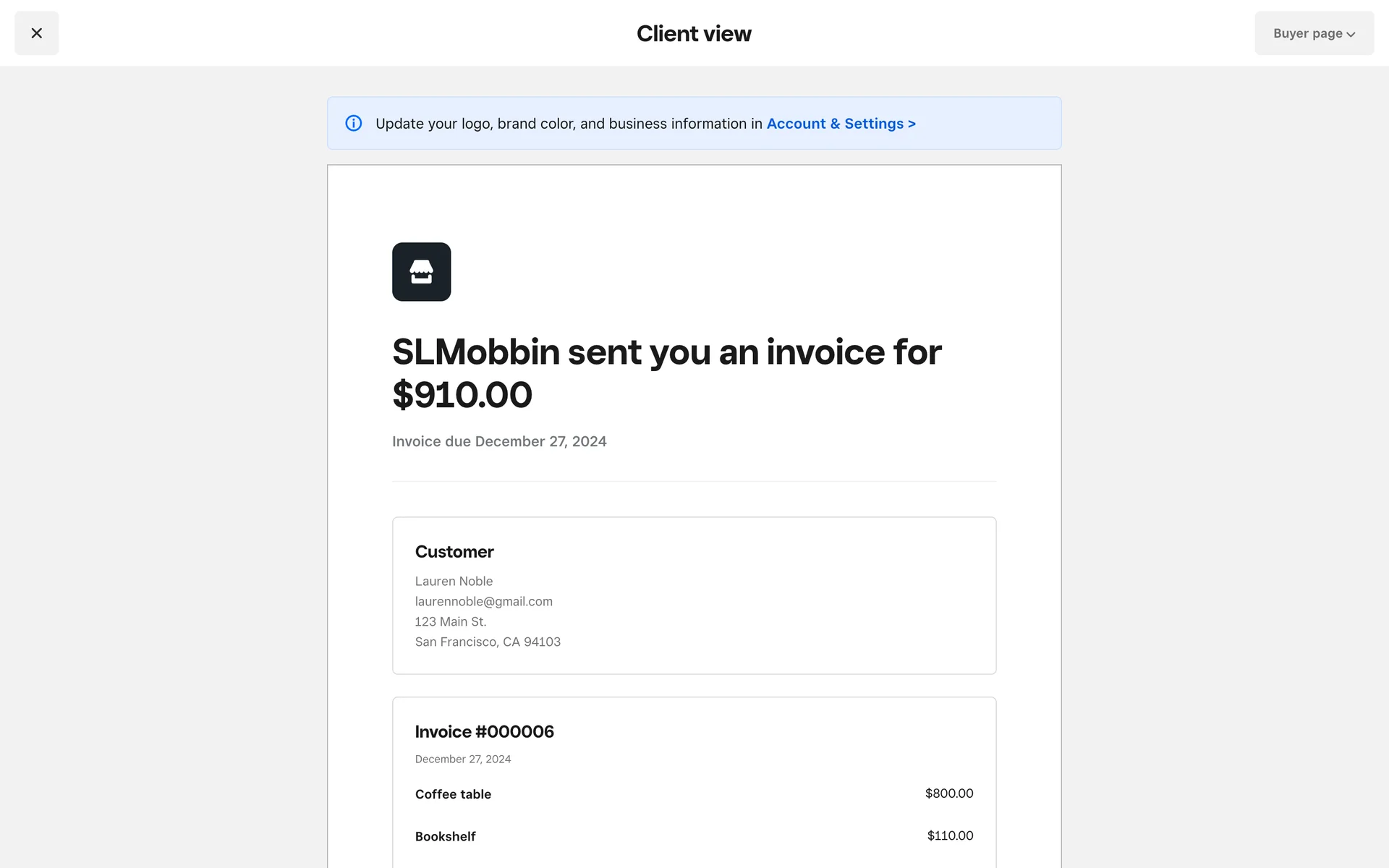Click San Francisco, CA 94103 text
Screen dimensions: 1389x868
[488, 642]
